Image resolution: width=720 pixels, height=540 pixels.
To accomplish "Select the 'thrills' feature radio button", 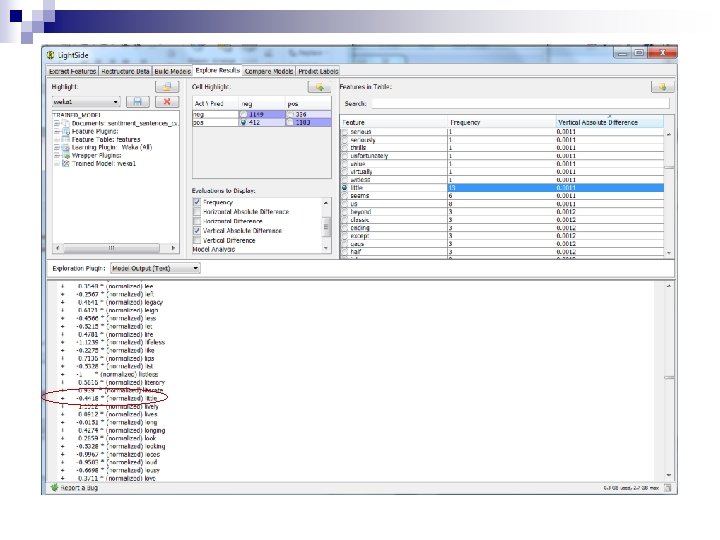I will point(345,148).
